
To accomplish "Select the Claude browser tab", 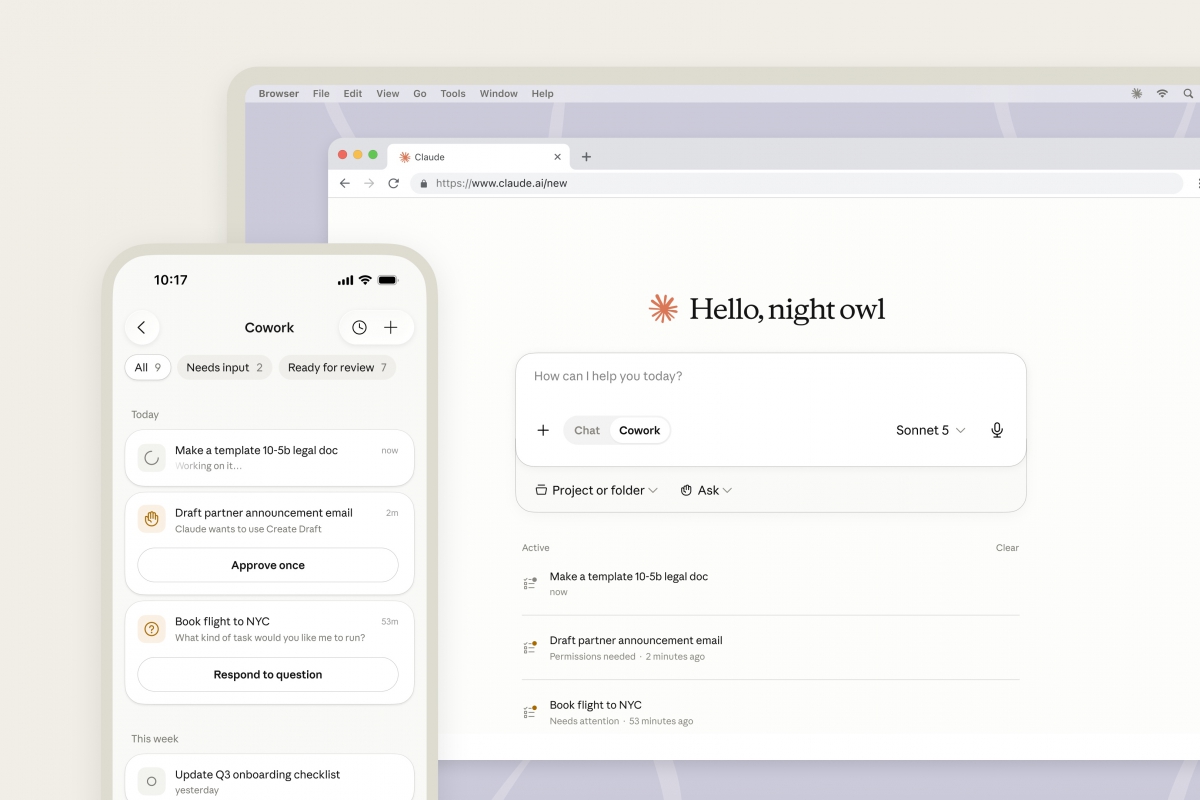I will [x=478, y=157].
